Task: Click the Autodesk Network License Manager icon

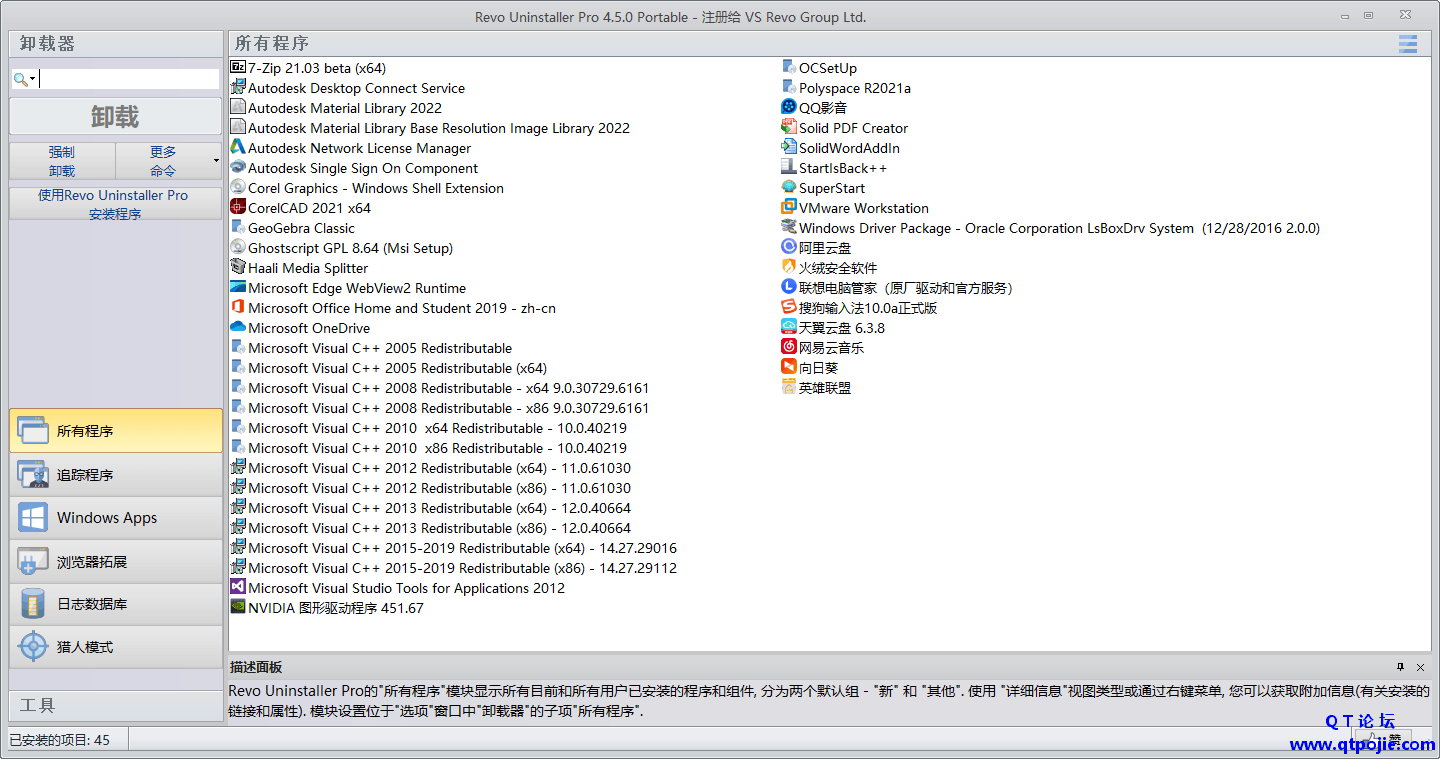Action: [238, 148]
